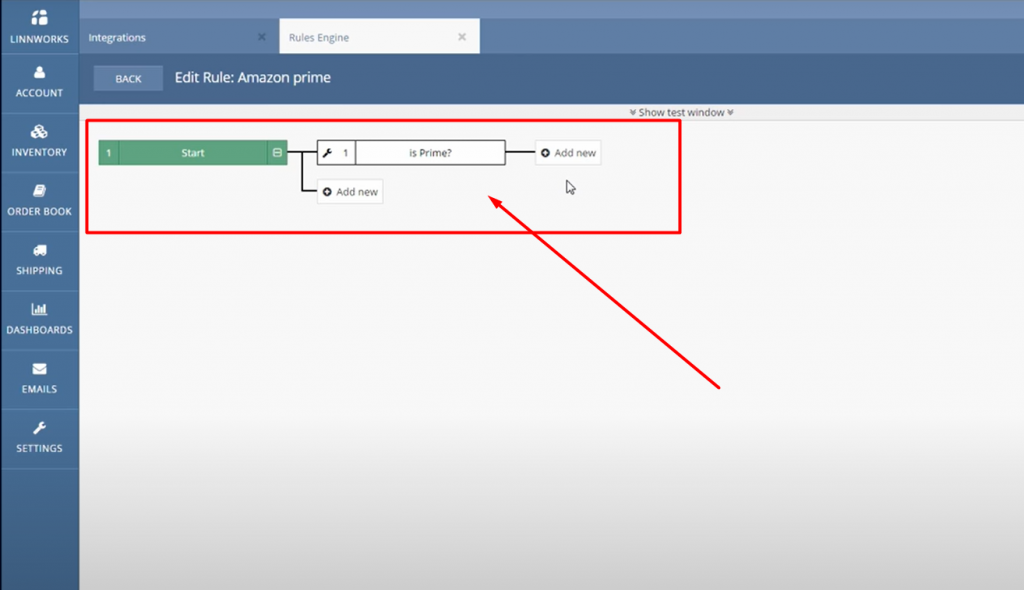Close the Integrations tab
This screenshot has height=590, width=1024.
point(262,37)
